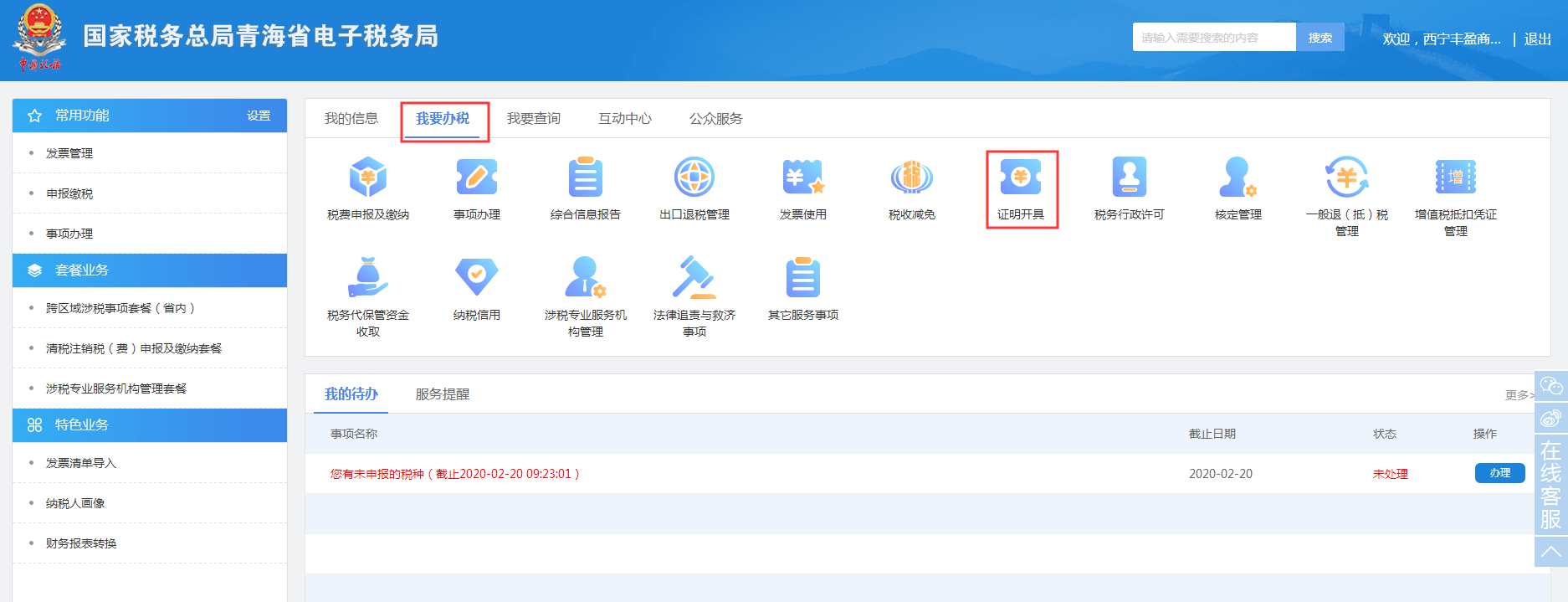Click the tax bureau emblem logo
This screenshot has height=602, width=1568.
(39, 38)
